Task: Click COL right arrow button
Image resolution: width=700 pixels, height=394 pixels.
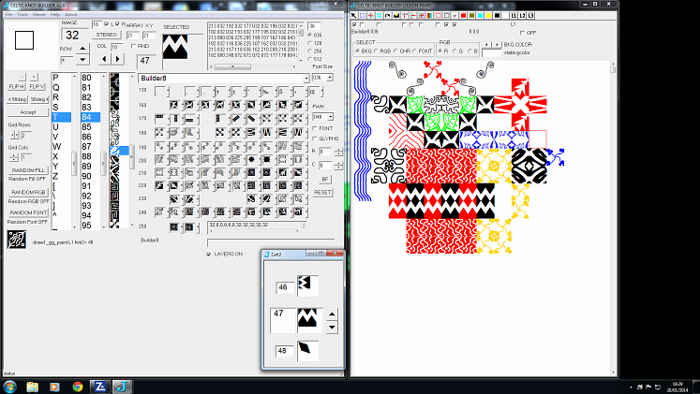Action: tap(117, 59)
